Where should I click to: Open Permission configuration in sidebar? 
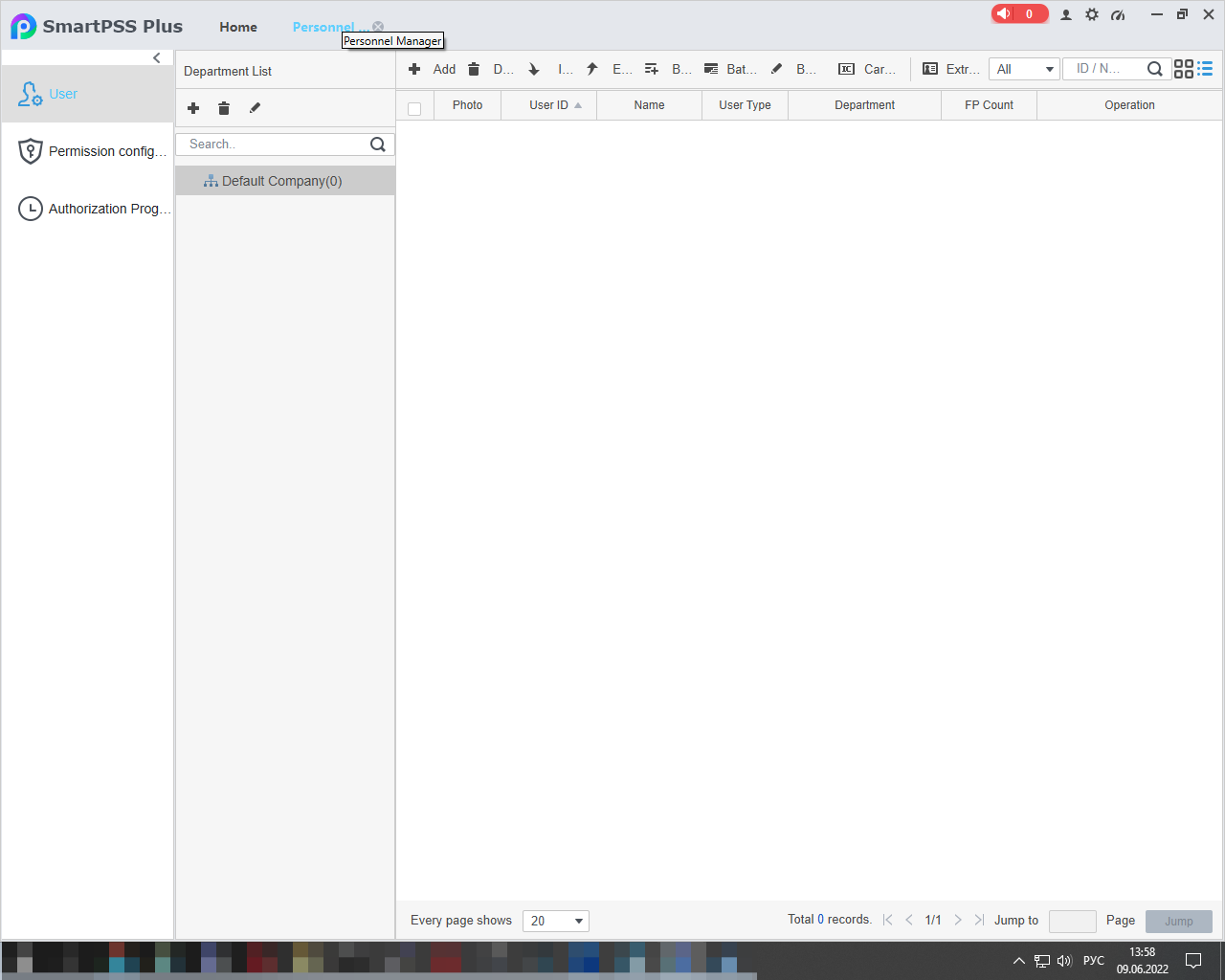point(87,151)
